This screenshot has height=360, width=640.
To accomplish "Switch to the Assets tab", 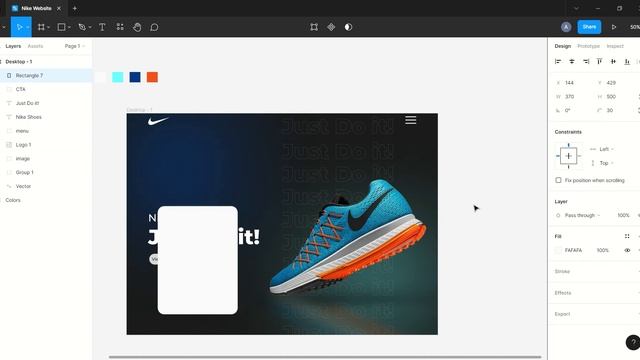I will point(36,46).
